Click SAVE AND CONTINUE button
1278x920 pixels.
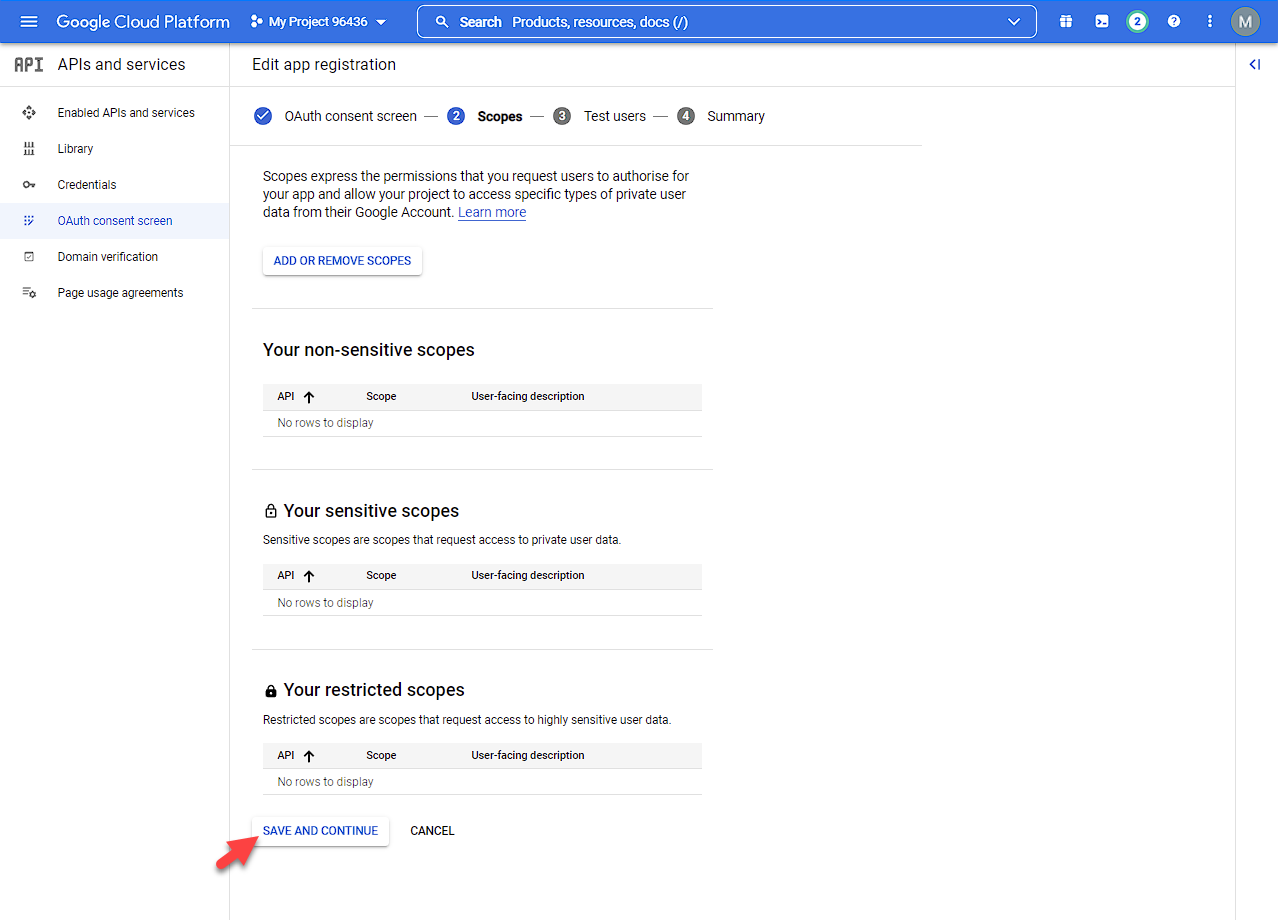(320, 831)
